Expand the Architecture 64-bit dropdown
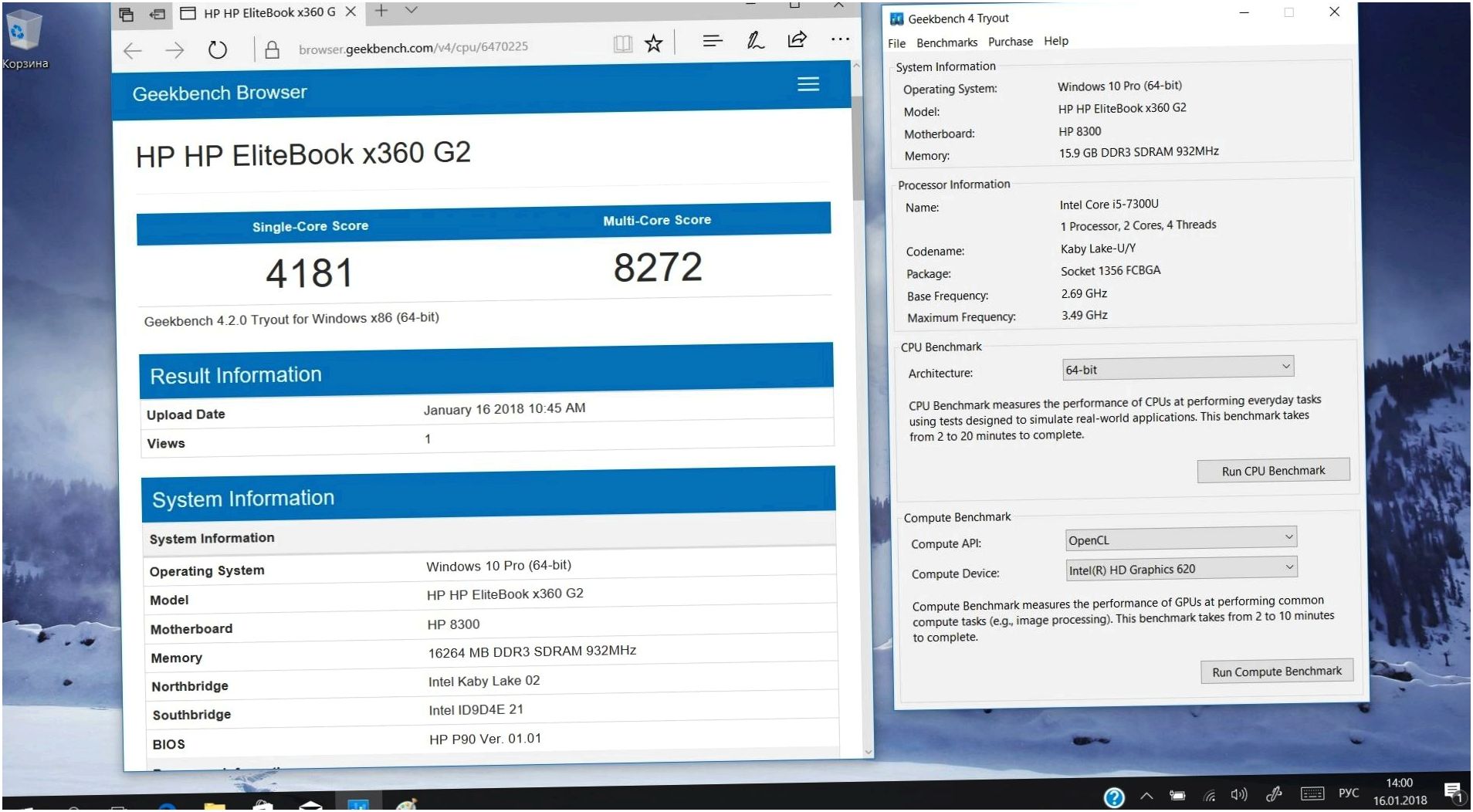 tap(1178, 368)
